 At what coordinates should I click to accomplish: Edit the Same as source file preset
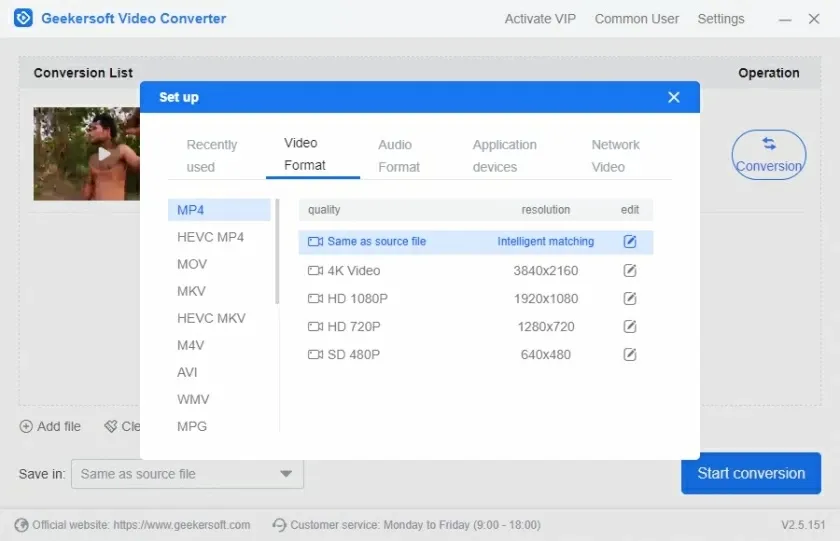630,242
